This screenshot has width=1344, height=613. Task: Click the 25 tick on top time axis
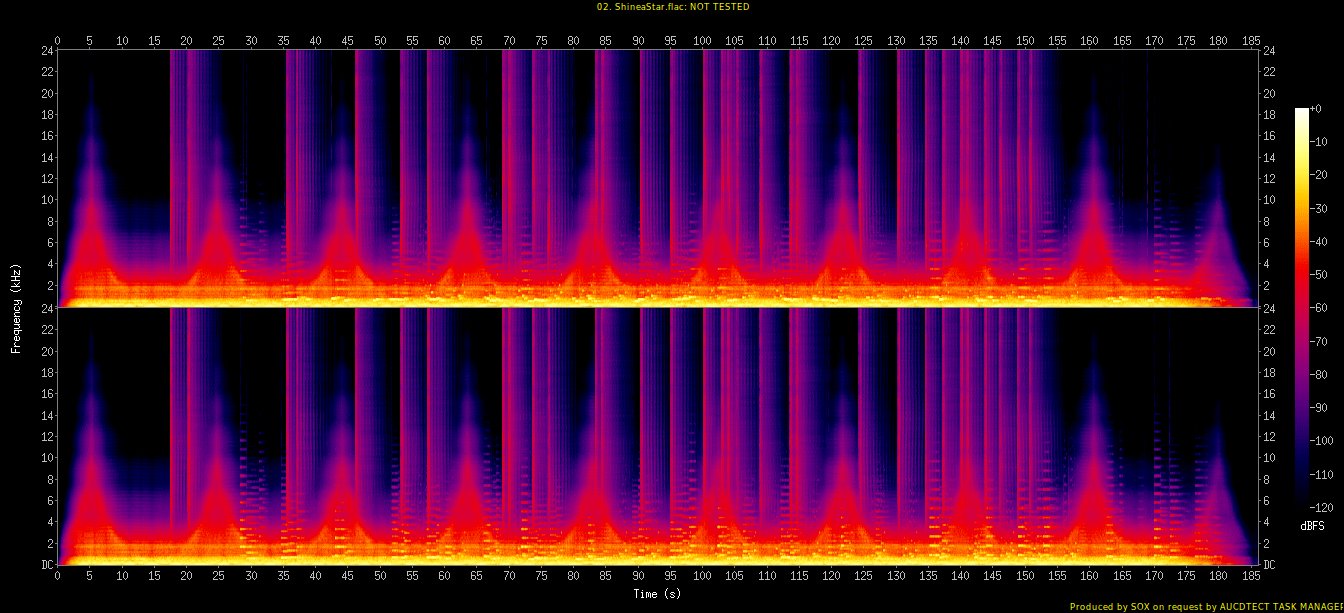click(218, 41)
